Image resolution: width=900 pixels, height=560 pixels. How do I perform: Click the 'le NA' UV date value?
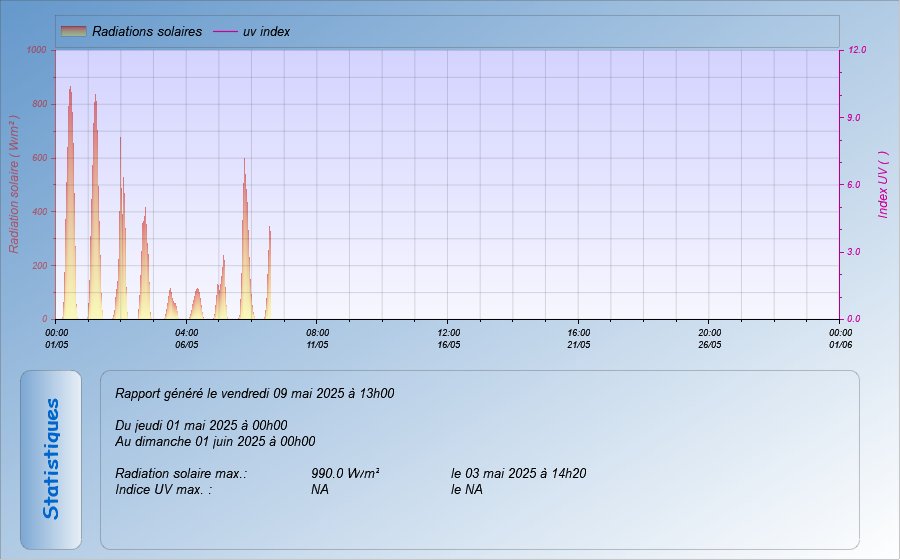pos(467,490)
